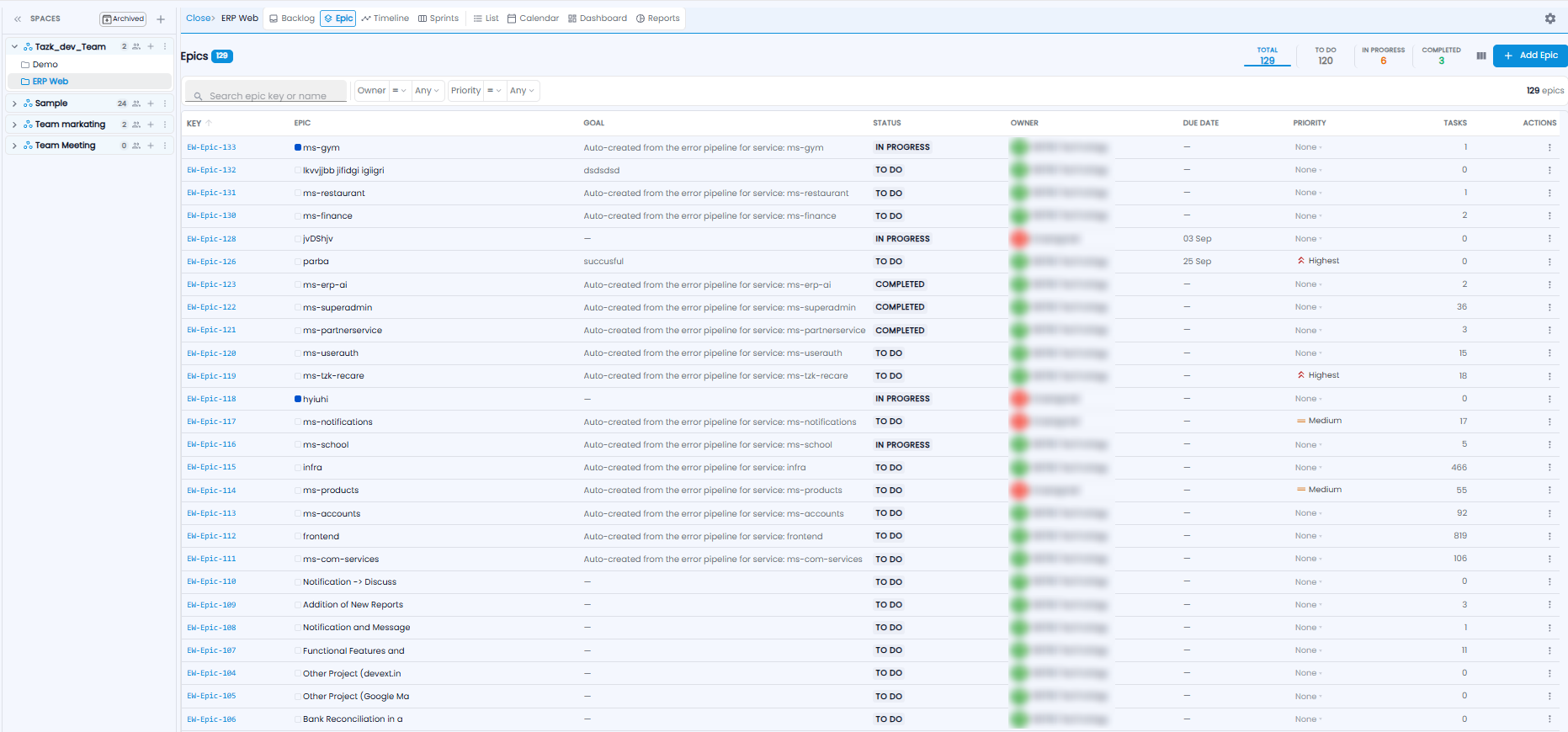Filter by In Progress count 6

[x=1383, y=56]
